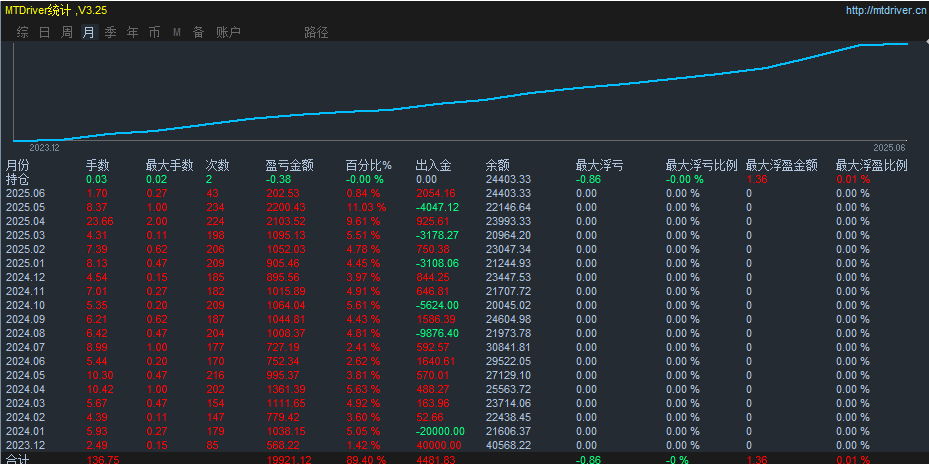Select the 2024.10 month row
This screenshot has width=929, height=464.
[464, 305]
